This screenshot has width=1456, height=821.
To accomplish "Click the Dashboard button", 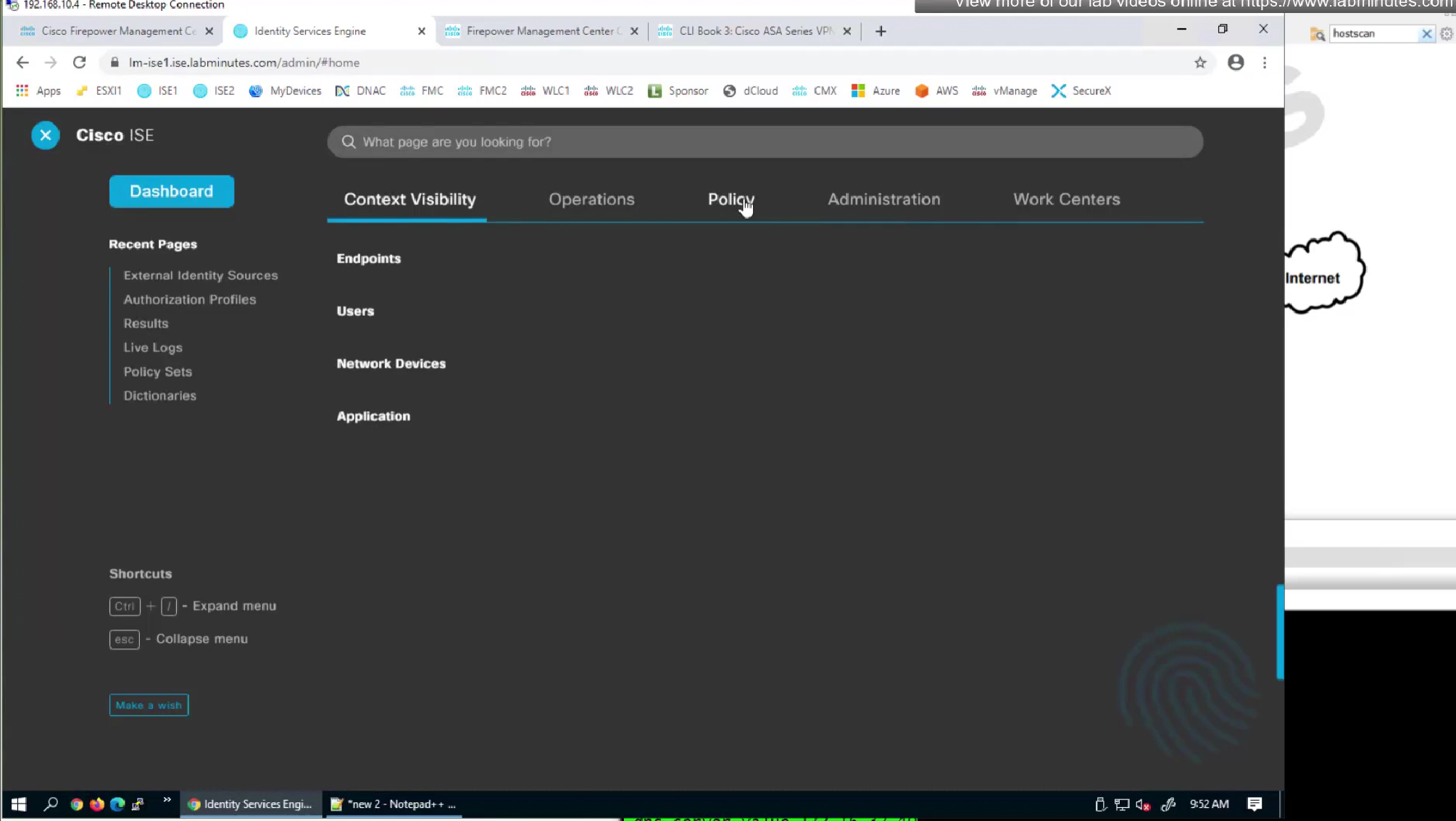I will click(172, 191).
